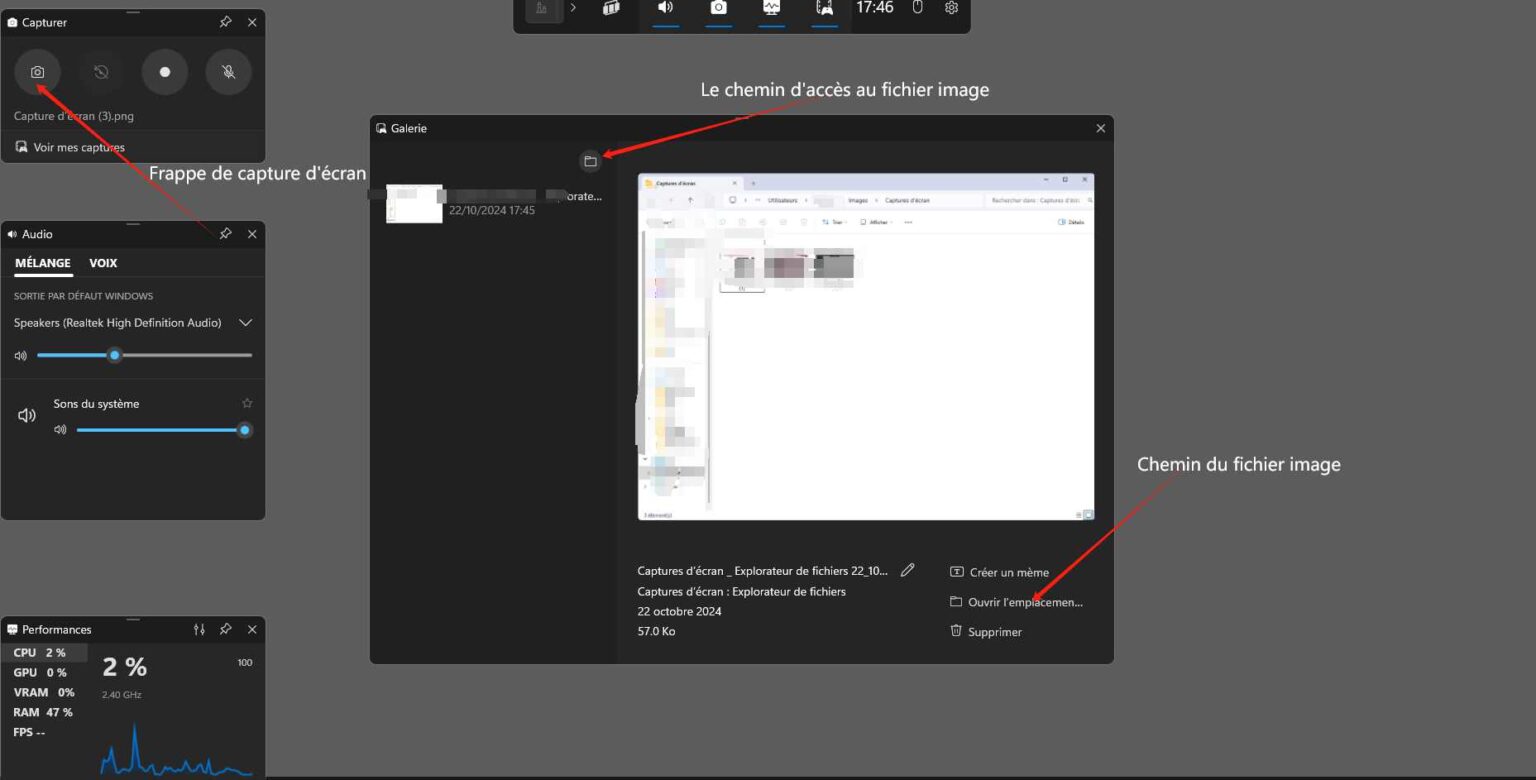Open Performance widget options sliders icon
Screen dimensions: 1536x780
click(199, 629)
